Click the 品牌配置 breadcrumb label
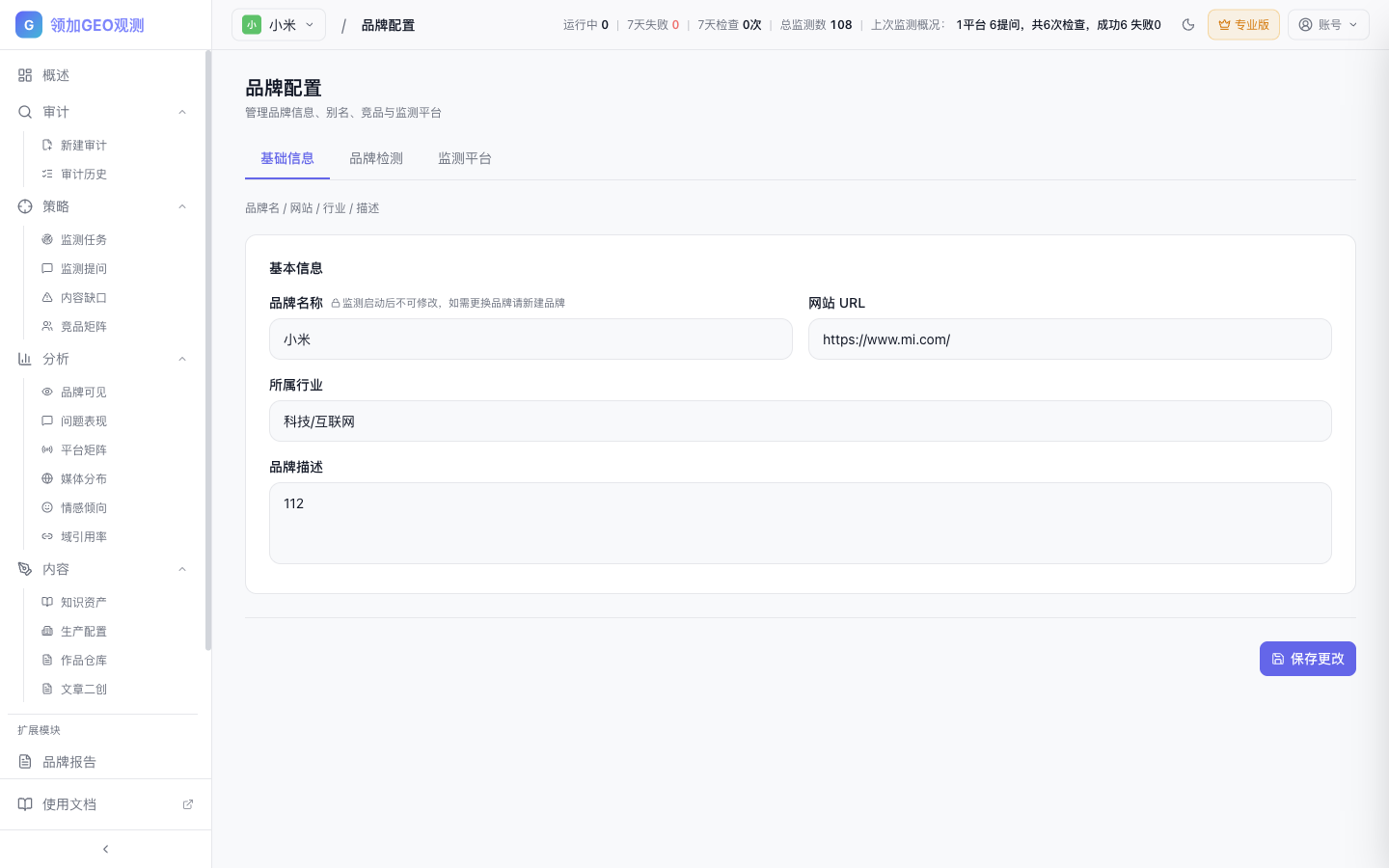 coord(388,25)
